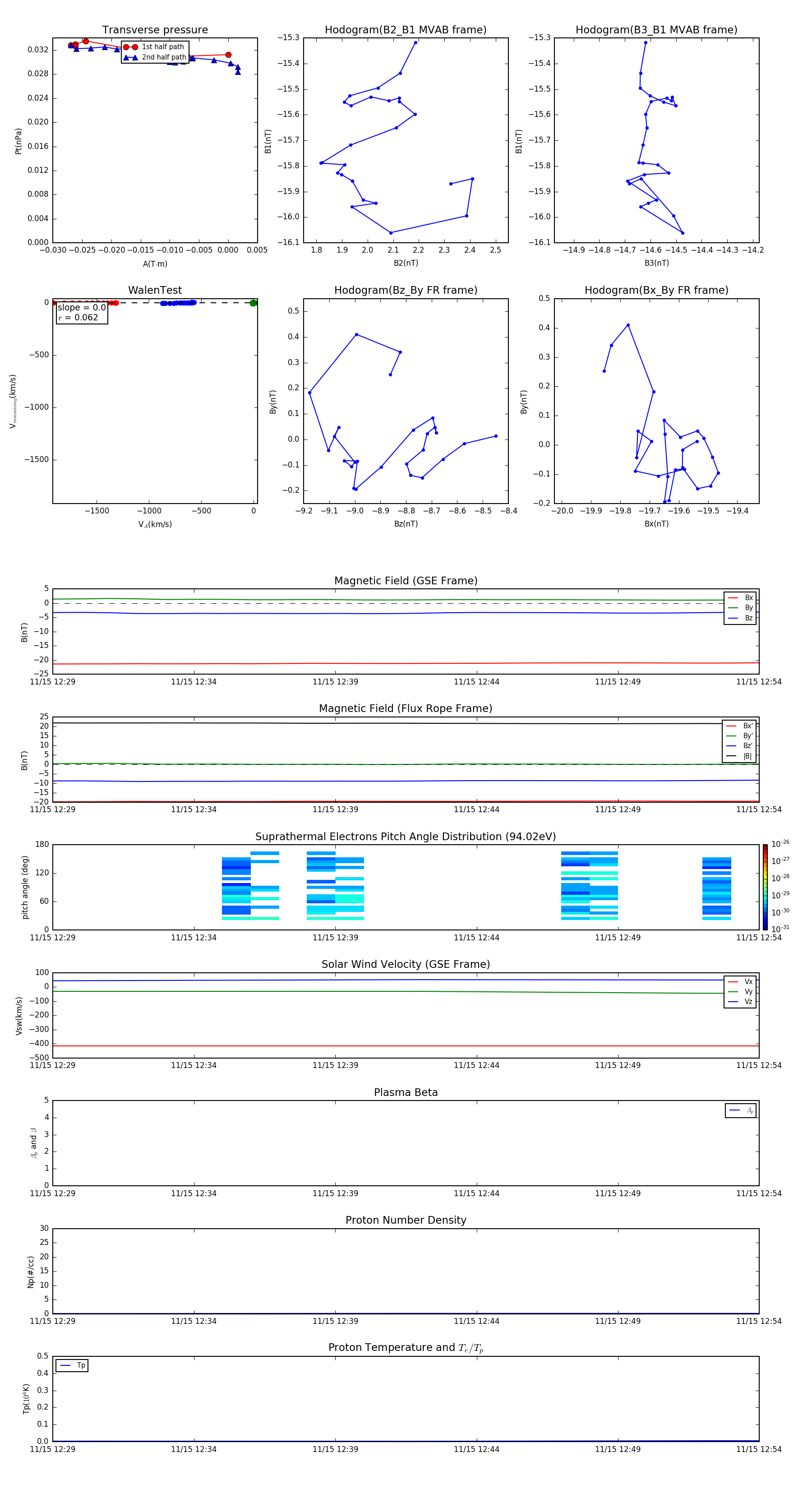This screenshot has height=1489, width=812.
Task: Click the "Hodogram(Bz_By FR frame)" title
Action: [406, 290]
